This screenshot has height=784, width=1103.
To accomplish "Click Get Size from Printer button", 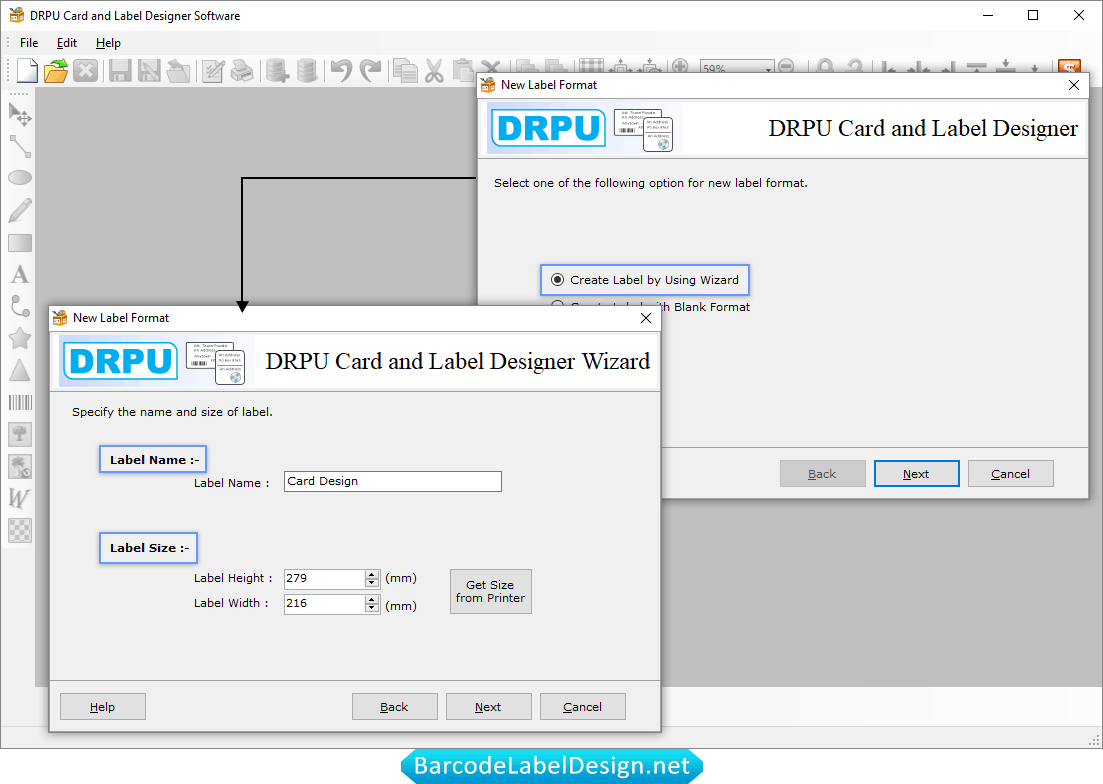I will tap(490, 591).
